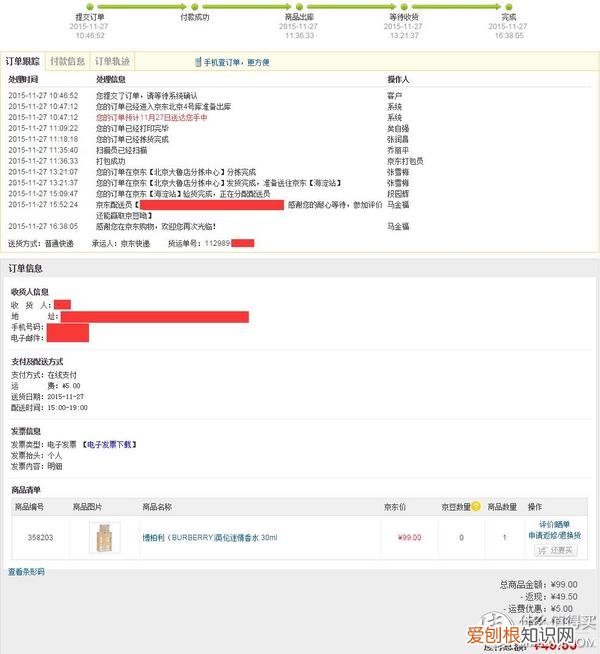Click the red estimated delivery 11月27日 message
600x654 pixels.
(x=151, y=118)
